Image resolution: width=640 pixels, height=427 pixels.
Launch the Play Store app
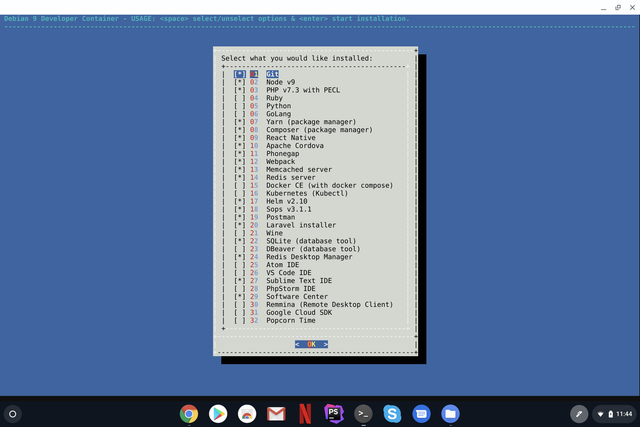click(x=218, y=414)
